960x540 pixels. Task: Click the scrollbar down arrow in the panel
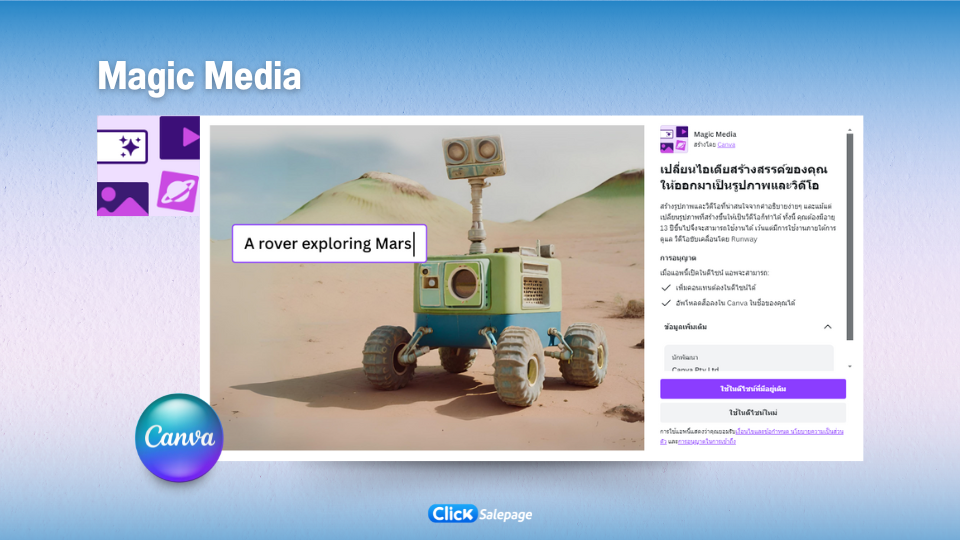point(850,367)
